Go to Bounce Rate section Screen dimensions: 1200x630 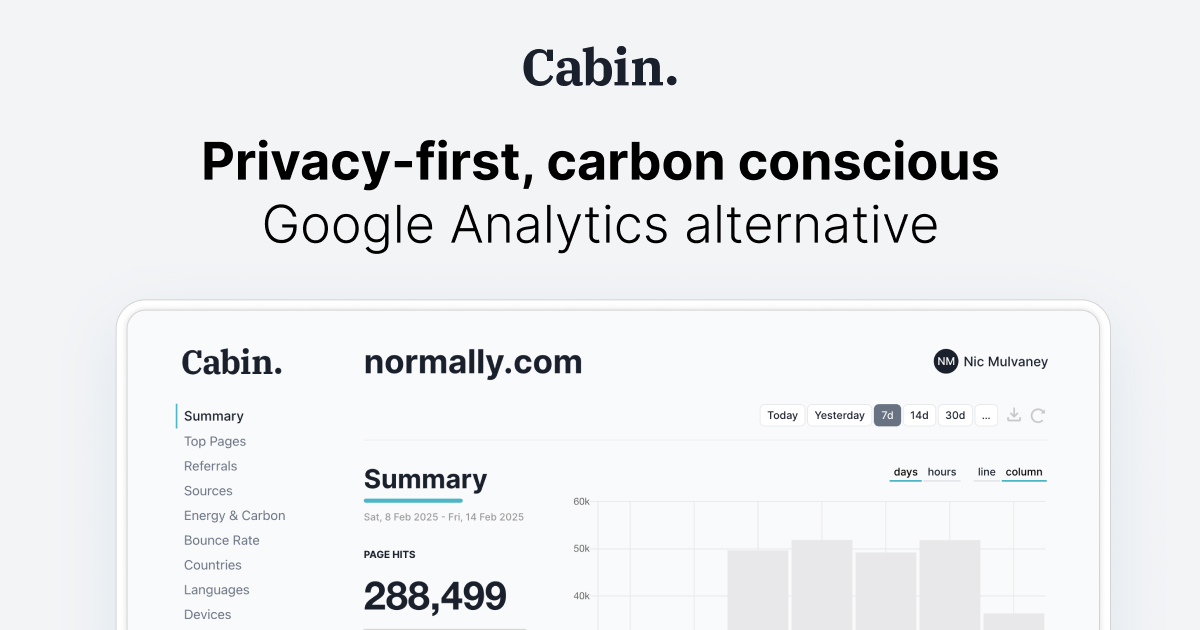tap(222, 540)
